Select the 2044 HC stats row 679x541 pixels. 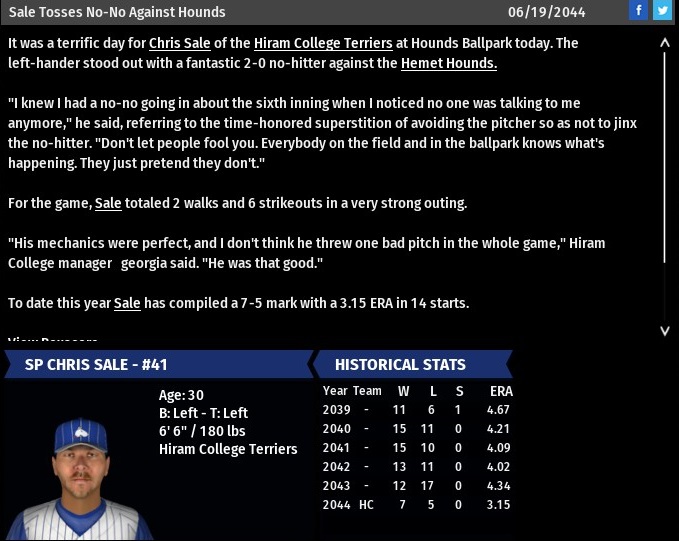416,505
